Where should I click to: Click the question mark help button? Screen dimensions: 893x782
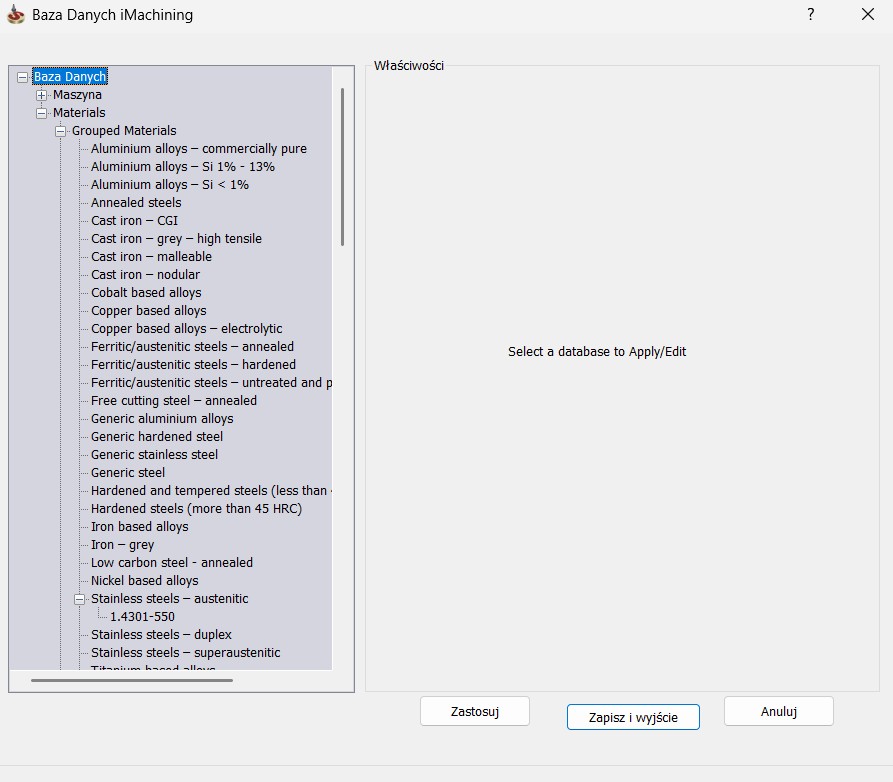pos(810,14)
